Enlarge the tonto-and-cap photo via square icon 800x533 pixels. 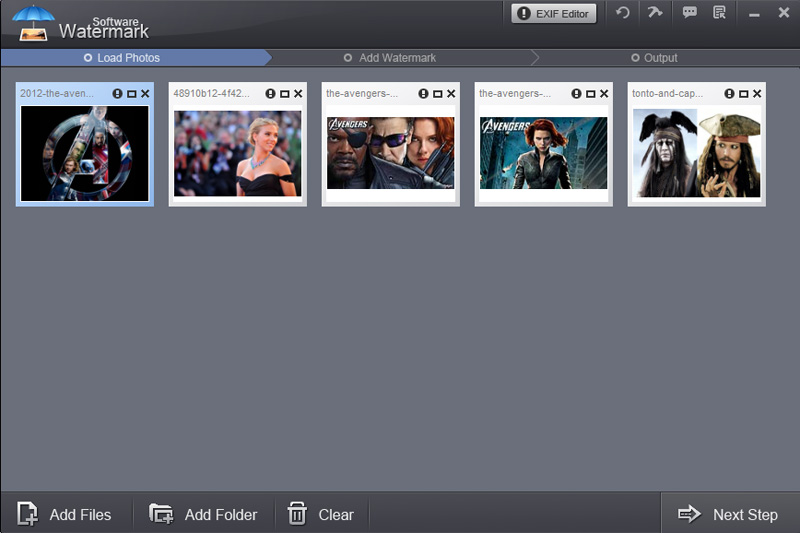point(743,94)
